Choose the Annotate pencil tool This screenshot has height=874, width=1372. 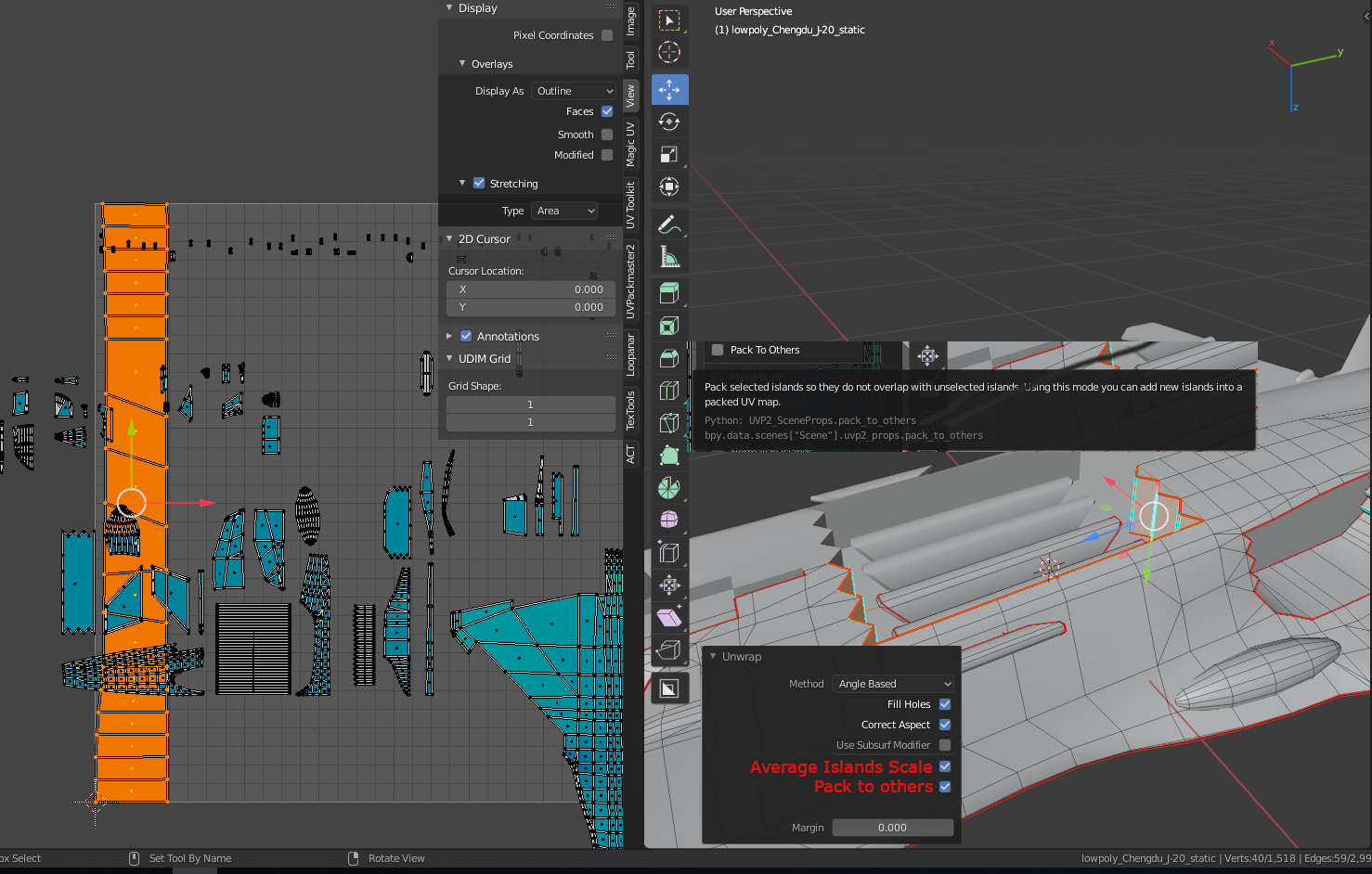tap(669, 224)
